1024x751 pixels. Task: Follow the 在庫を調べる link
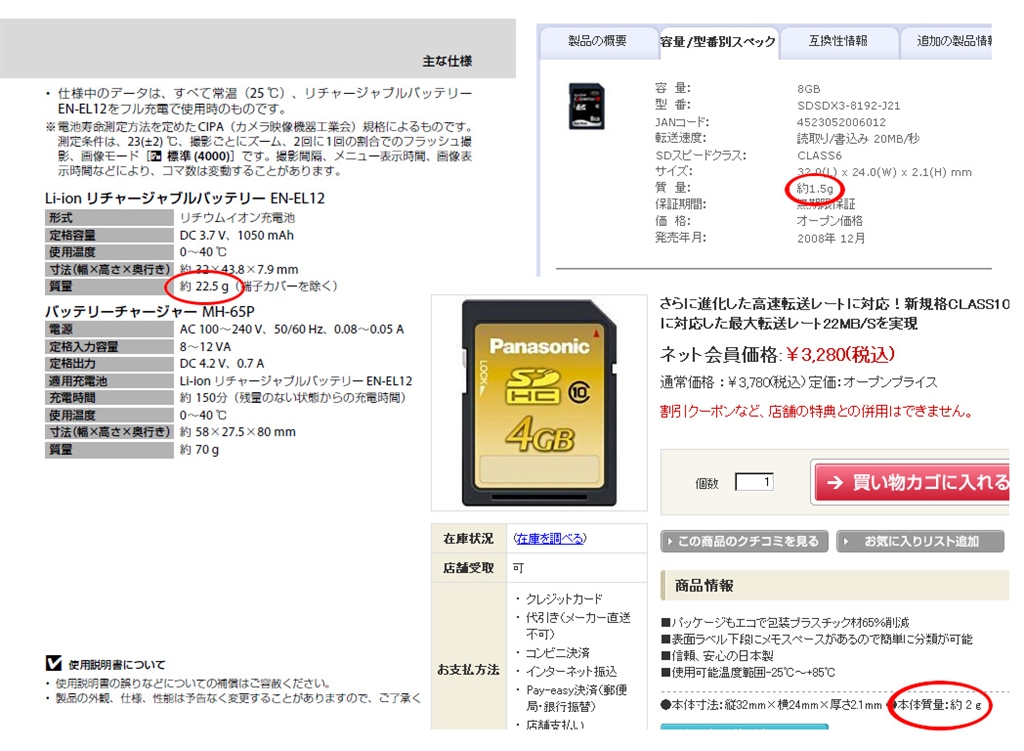tap(550, 539)
